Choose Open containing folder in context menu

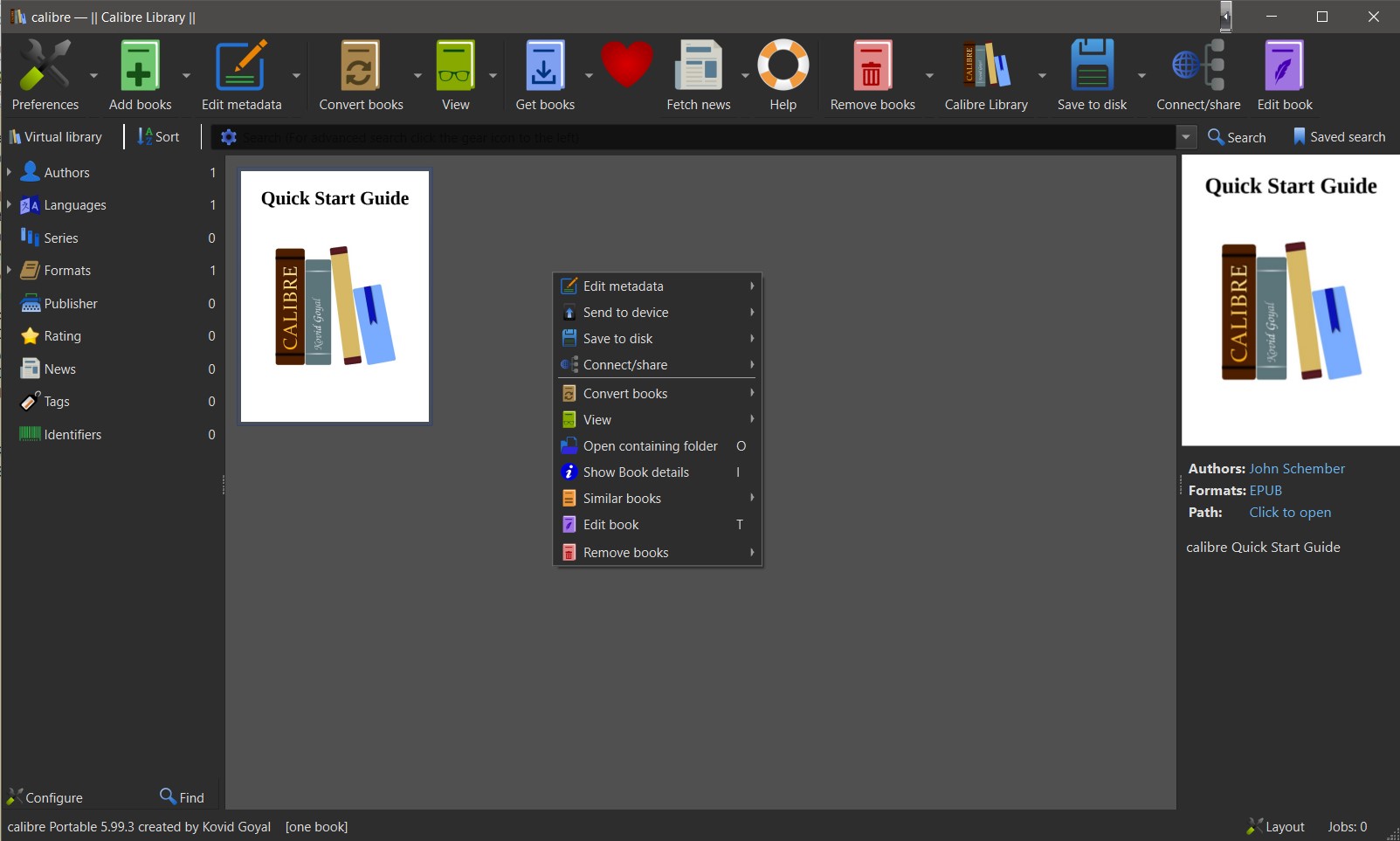pos(658,446)
